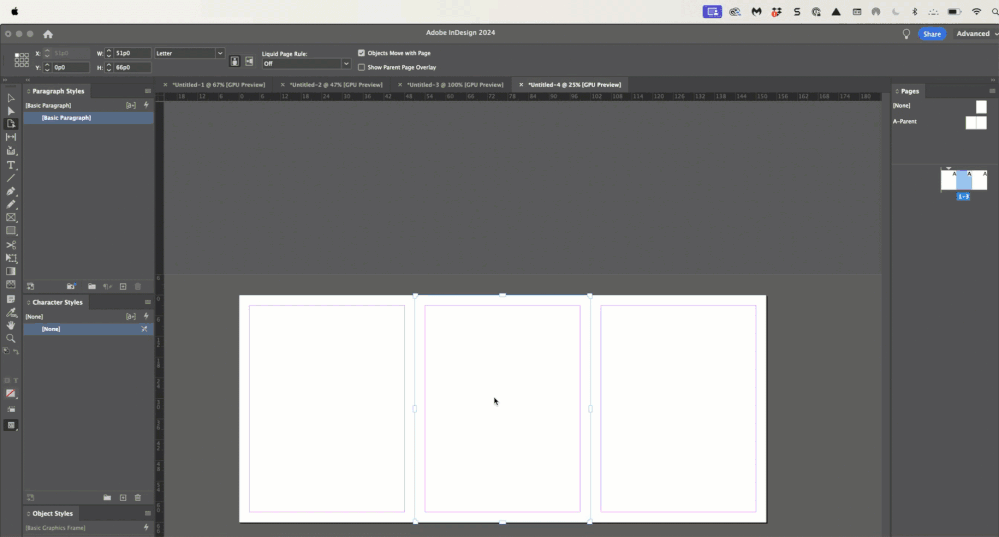
Task: Select the Type tool
Action: [x=11, y=165]
